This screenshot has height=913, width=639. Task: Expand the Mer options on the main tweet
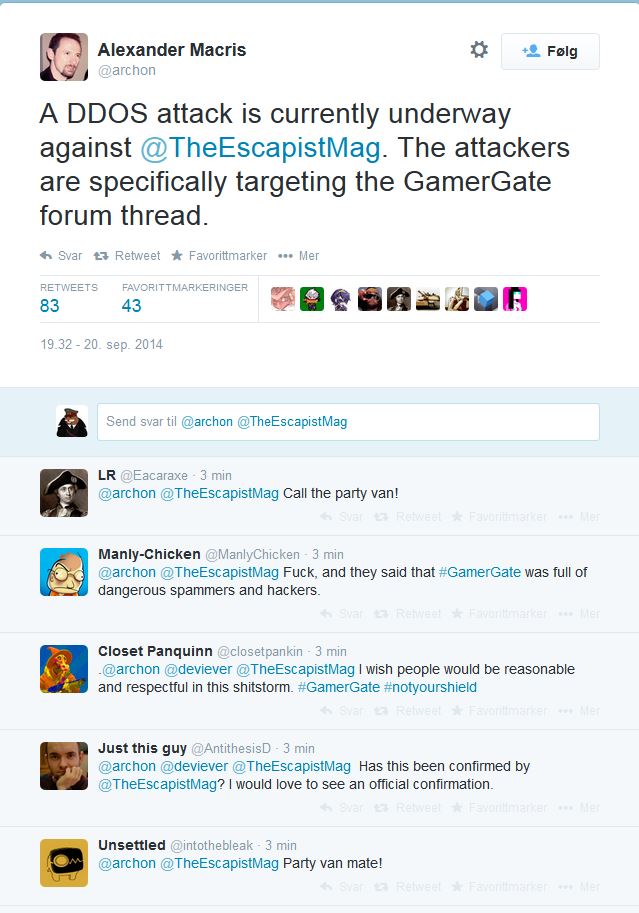coord(298,256)
